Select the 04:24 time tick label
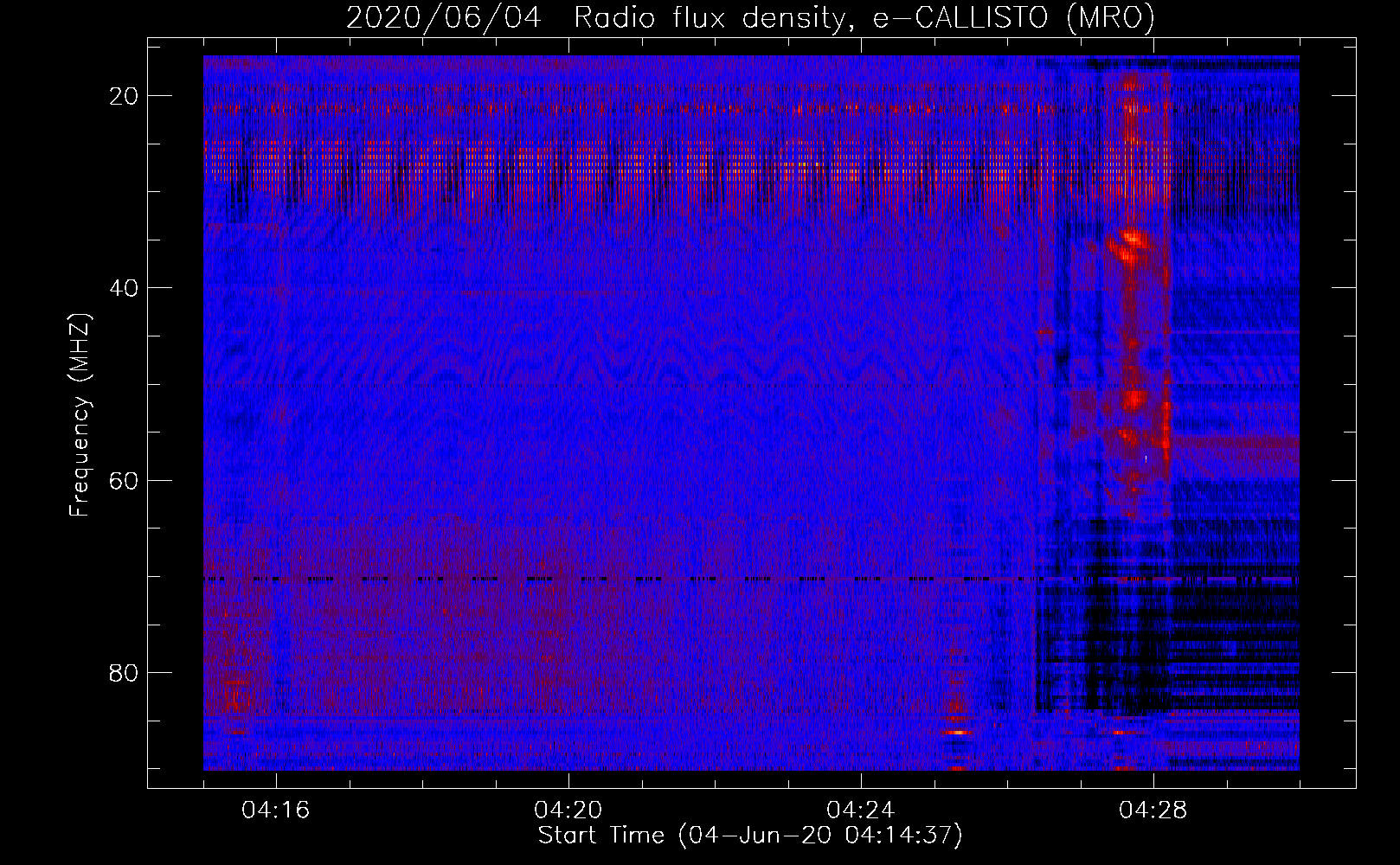This screenshot has height=865, width=1400. [x=861, y=811]
